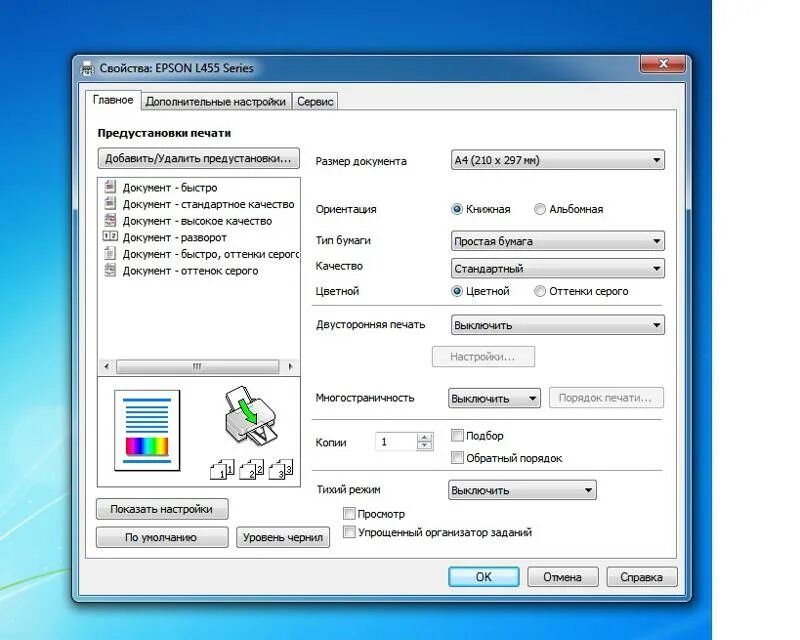The height and width of the screenshot is (640, 800).
Task: Tick the Просмотр checkbox
Action: tap(349, 513)
